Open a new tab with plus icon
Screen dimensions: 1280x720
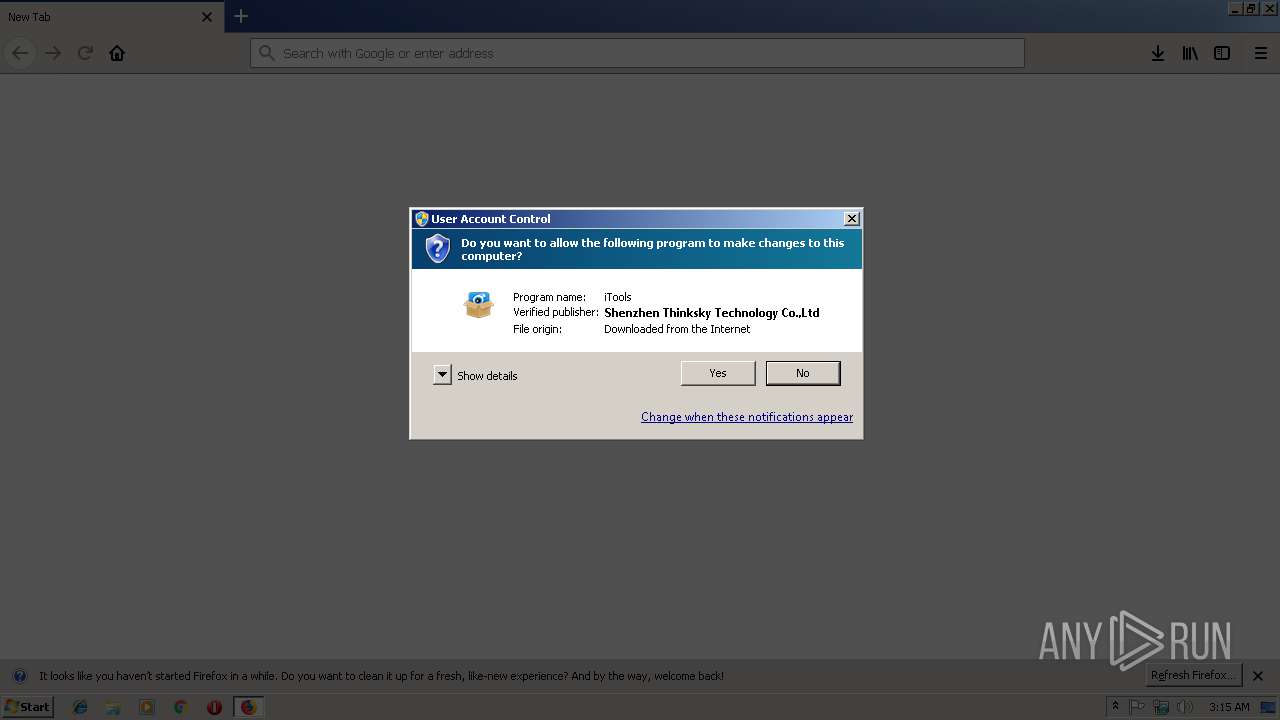point(241,16)
